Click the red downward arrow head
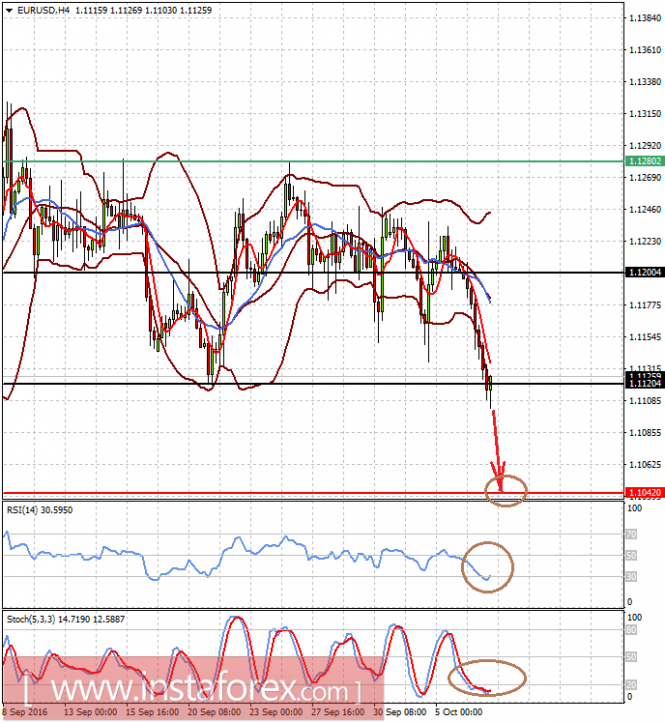Screen dimensions: 665x723 coord(499,477)
